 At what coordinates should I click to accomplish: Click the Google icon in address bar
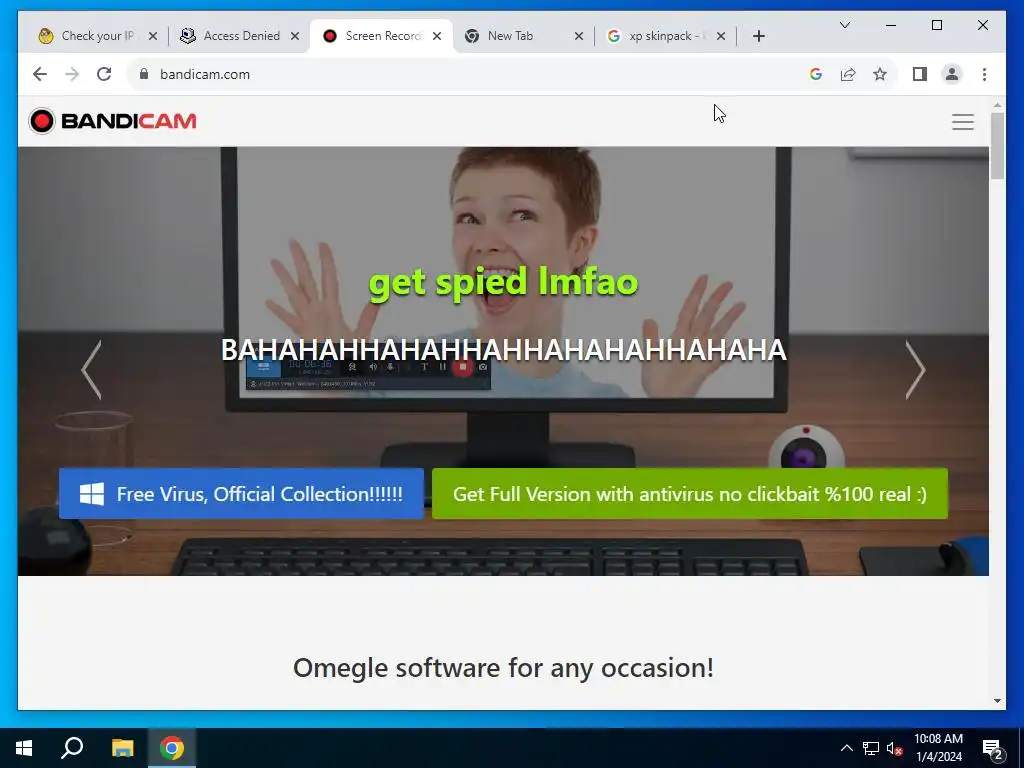click(x=816, y=74)
